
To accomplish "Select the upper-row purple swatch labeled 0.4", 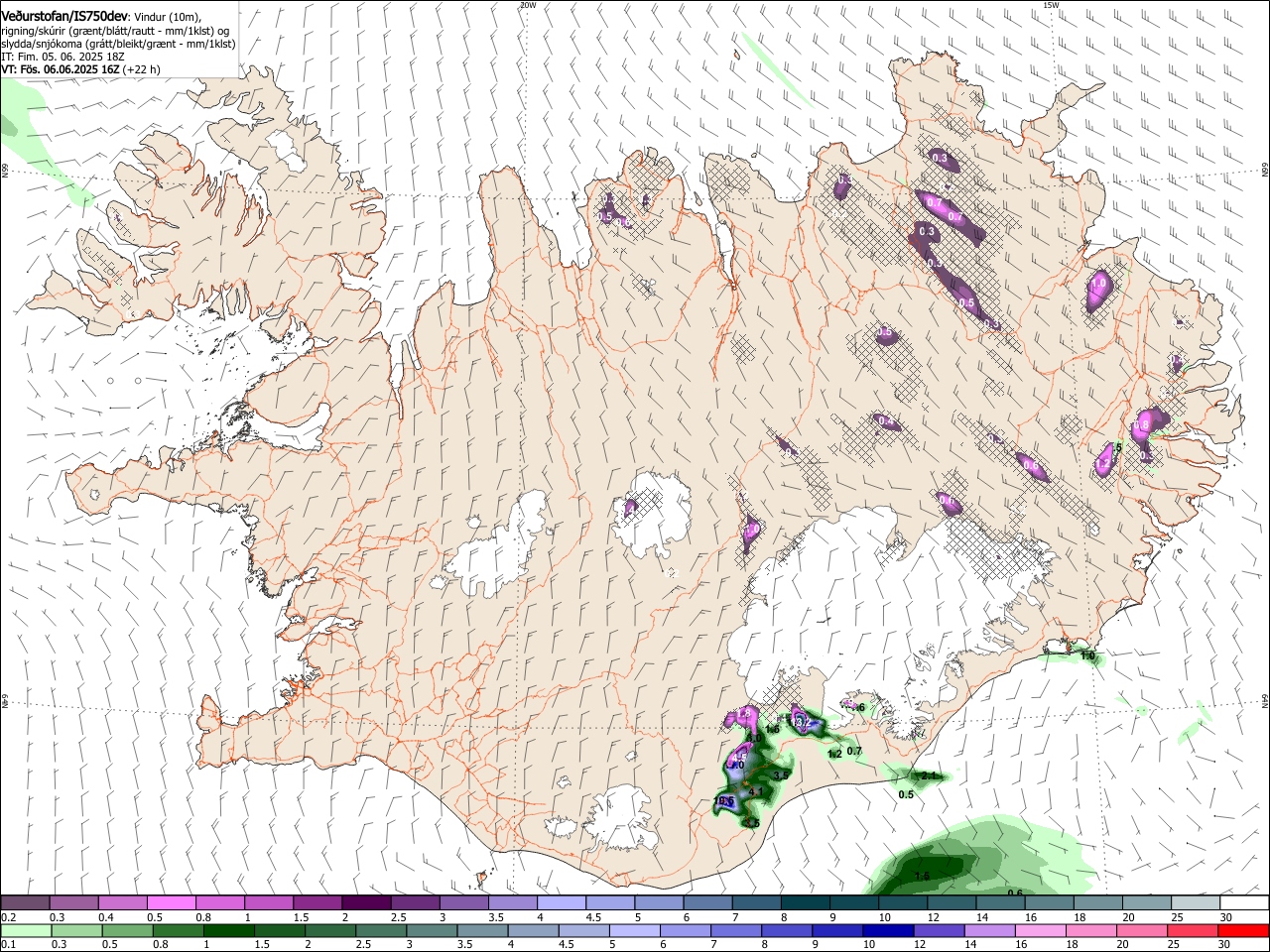I will click(x=122, y=903).
